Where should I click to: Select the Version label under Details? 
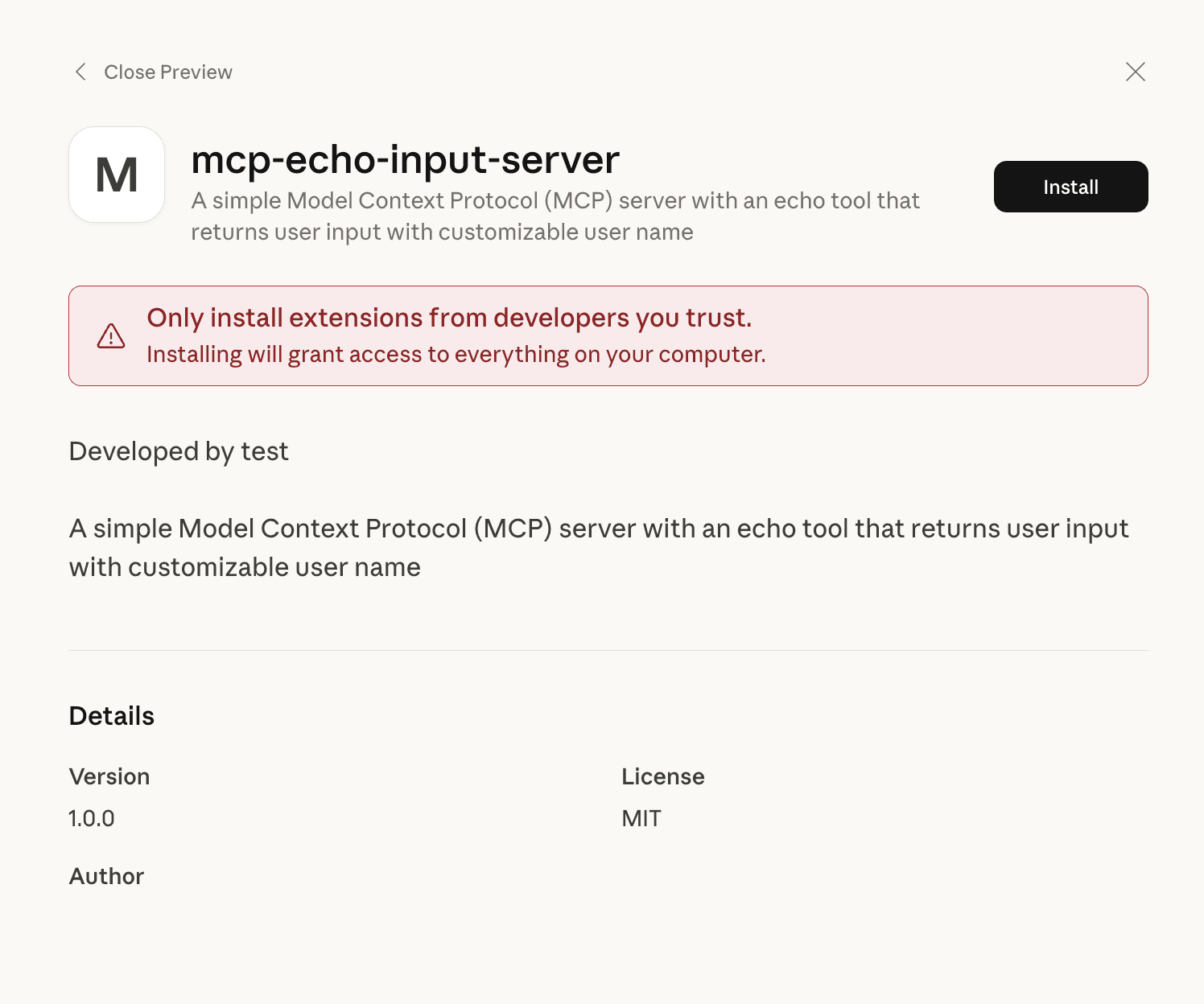click(x=109, y=776)
